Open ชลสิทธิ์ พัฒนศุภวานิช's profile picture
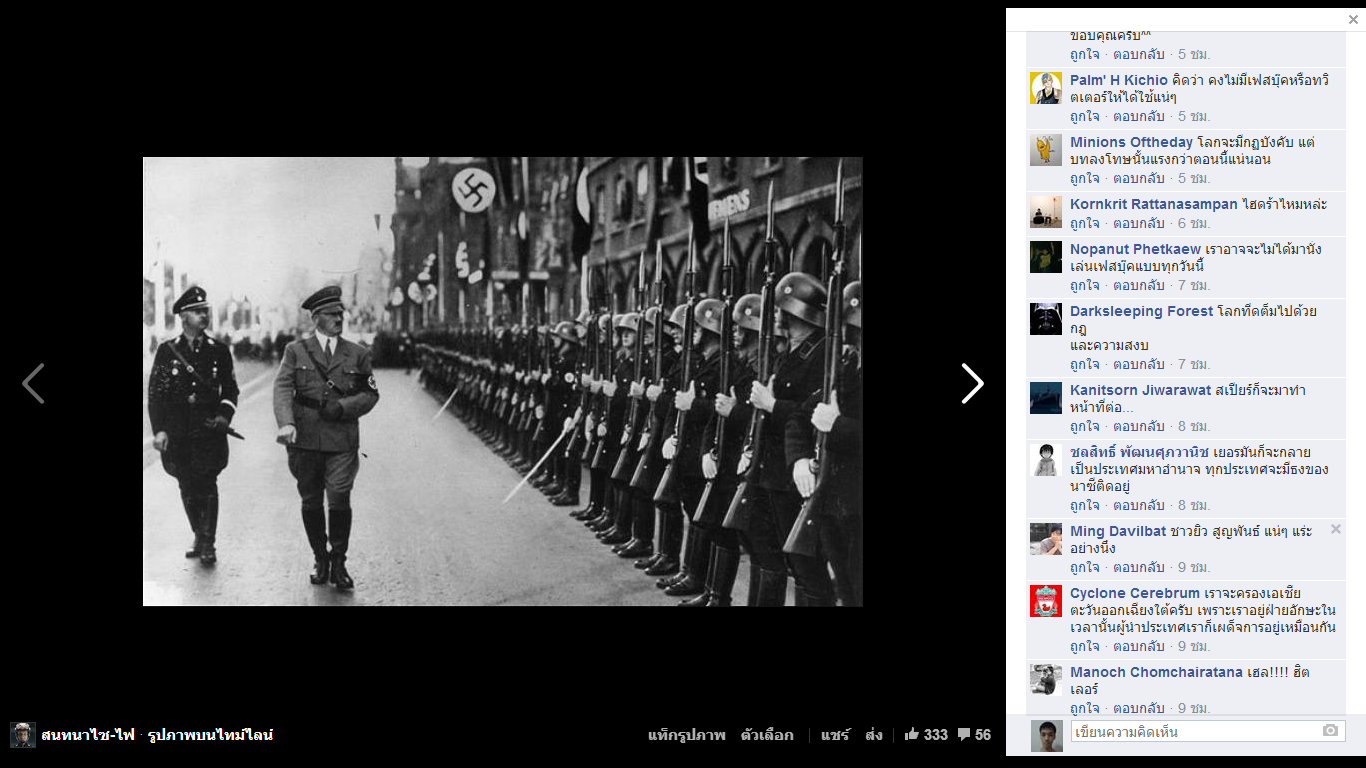 tap(1046, 460)
